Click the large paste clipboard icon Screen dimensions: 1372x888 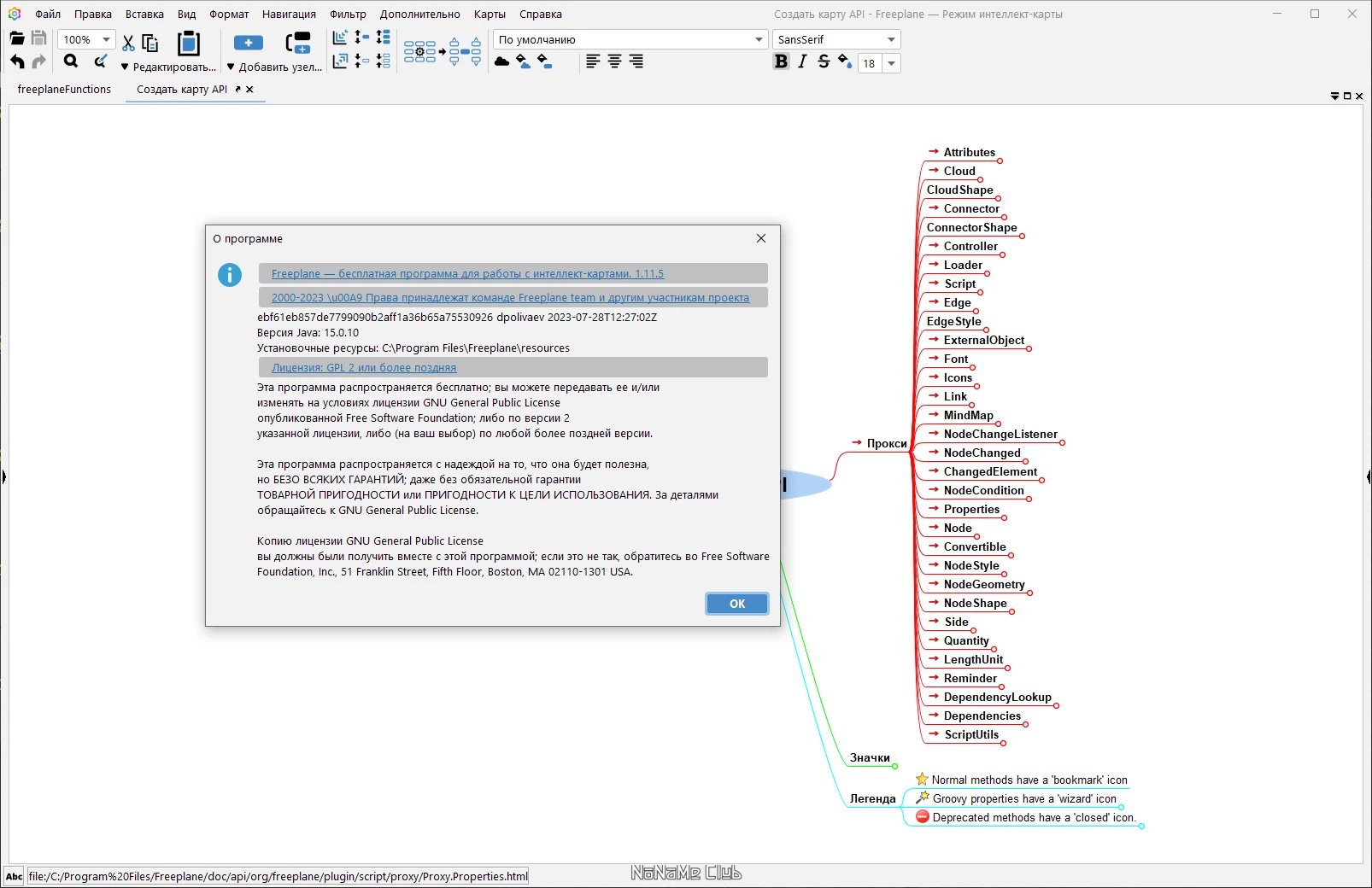click(188, 43)
